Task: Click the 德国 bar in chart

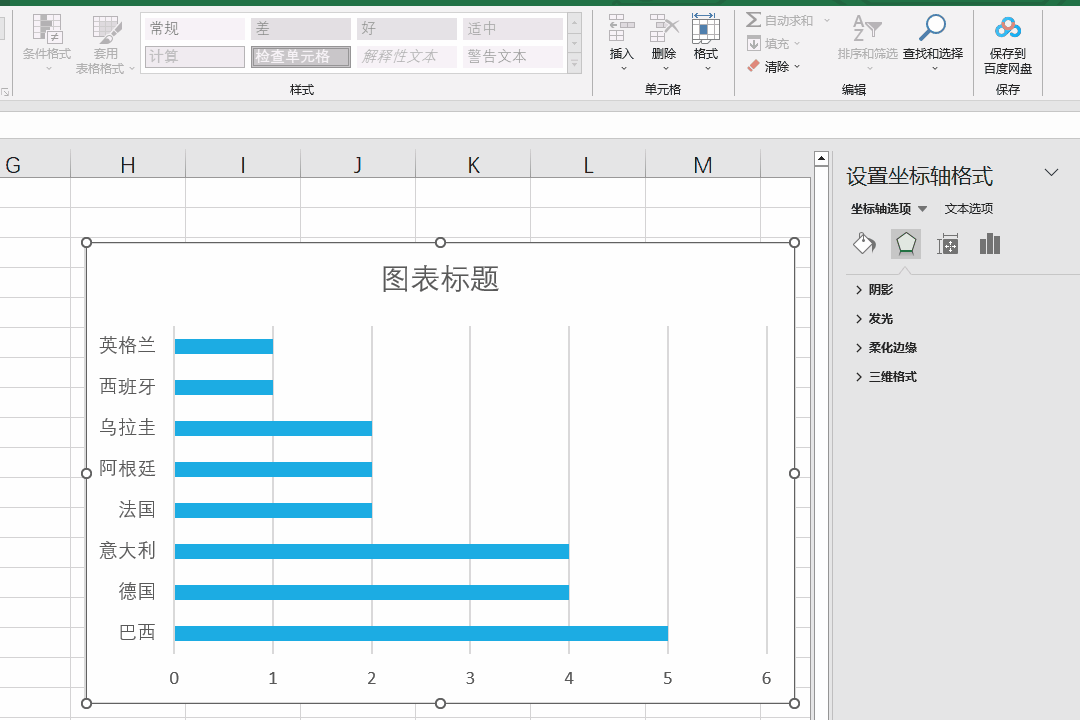Action: (372, 592)
